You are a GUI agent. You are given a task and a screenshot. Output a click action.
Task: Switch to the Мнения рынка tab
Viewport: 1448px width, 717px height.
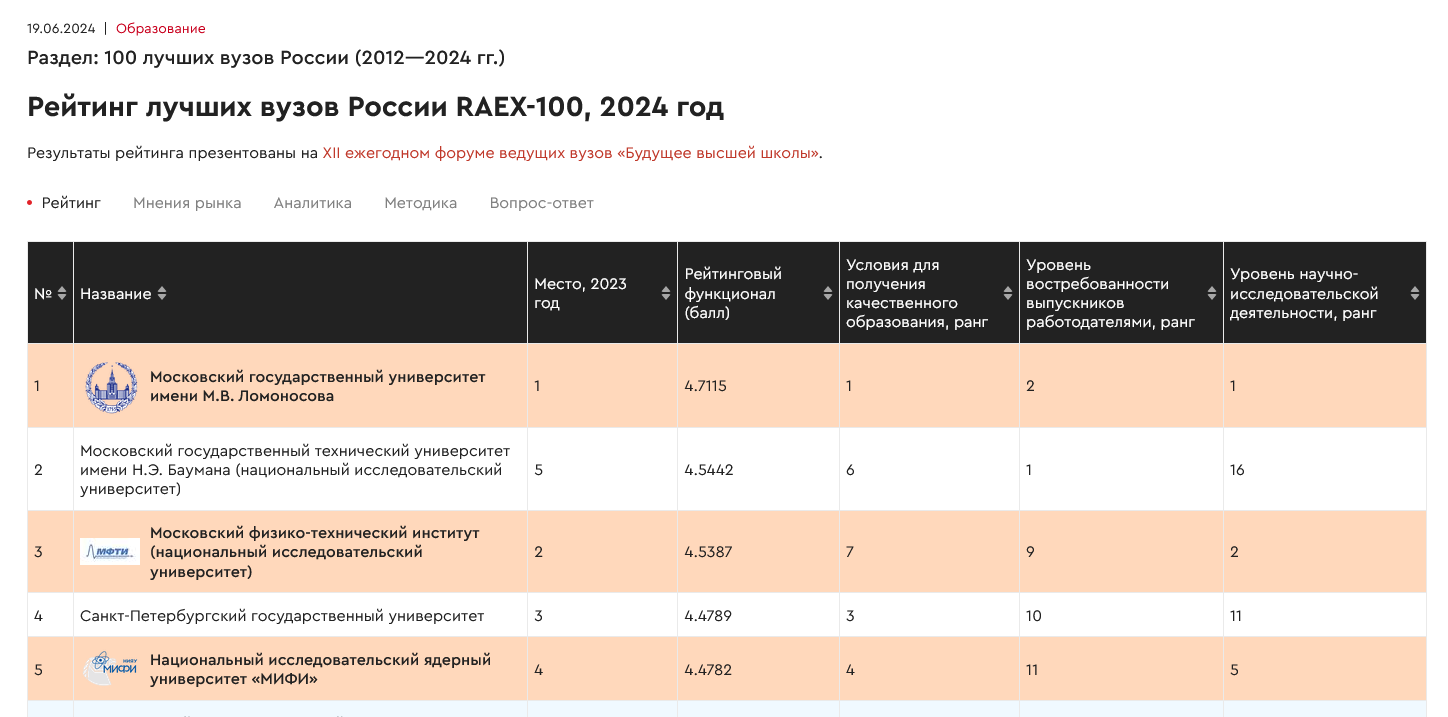187,203
